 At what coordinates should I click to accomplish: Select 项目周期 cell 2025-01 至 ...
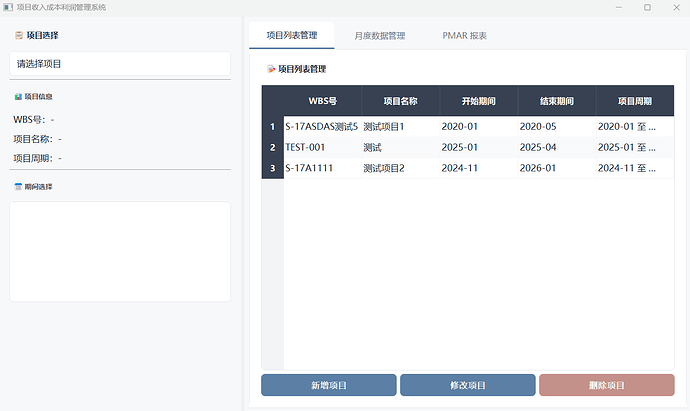(635, 147)
